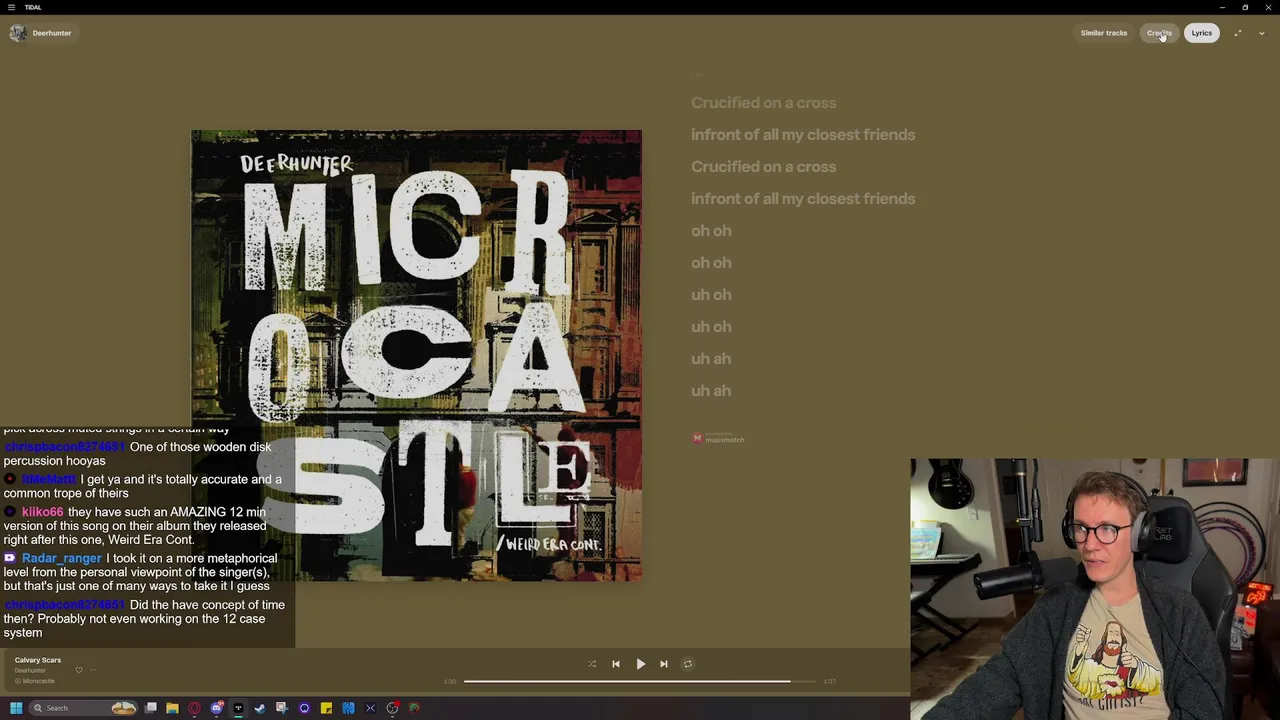1280x720 pixels.
Task: Open the last green-red circular taskbar icon
Action: [414, 708]
